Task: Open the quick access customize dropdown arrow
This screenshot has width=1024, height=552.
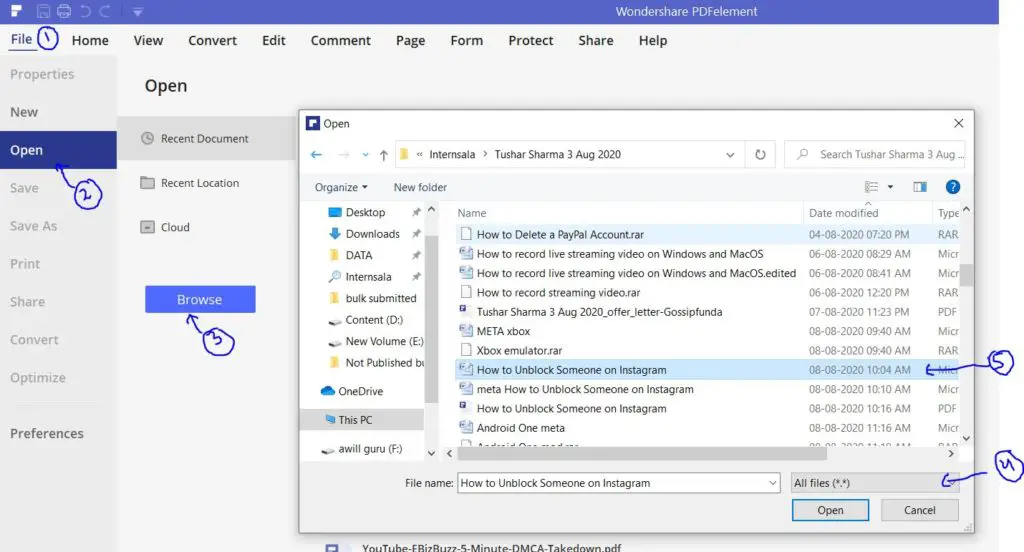Action: [137, 12]
